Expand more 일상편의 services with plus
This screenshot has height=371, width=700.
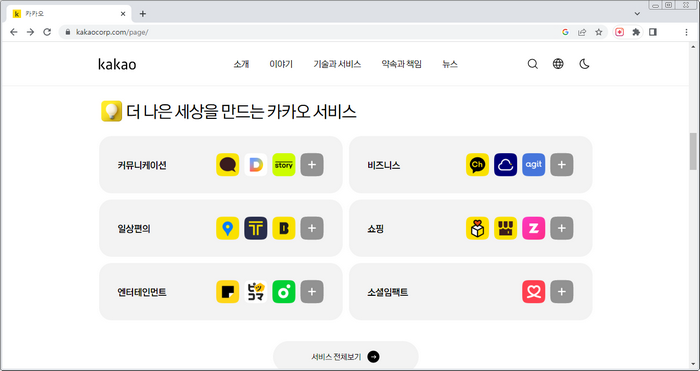[x=312, y=228]
